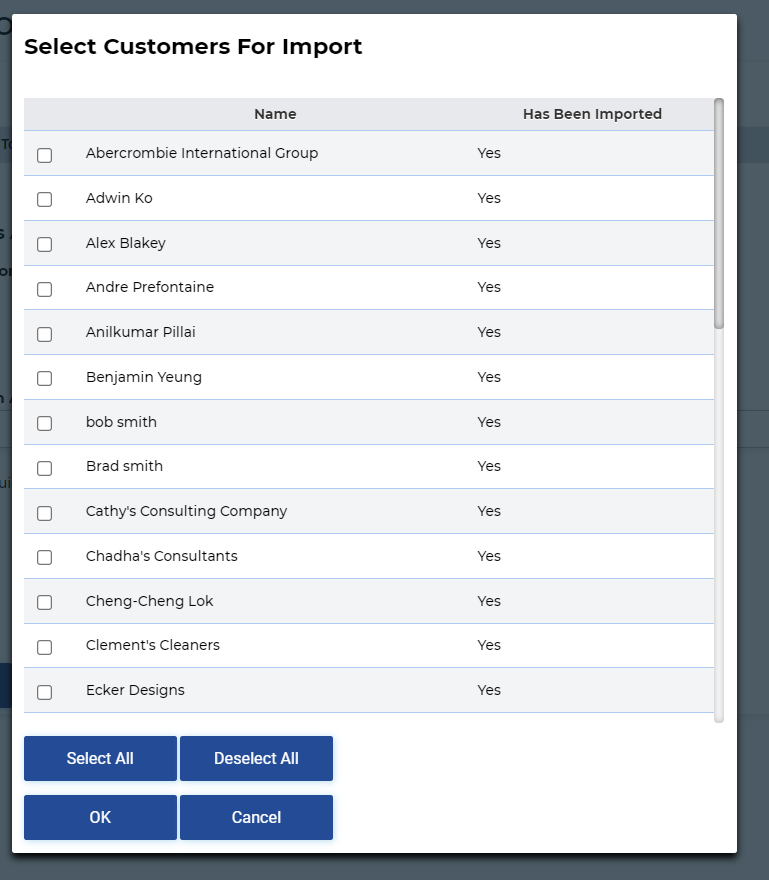Check the Abercrombie International Group checkbox
The height and width of the screenshot is (880, 769).
point(44,155)
